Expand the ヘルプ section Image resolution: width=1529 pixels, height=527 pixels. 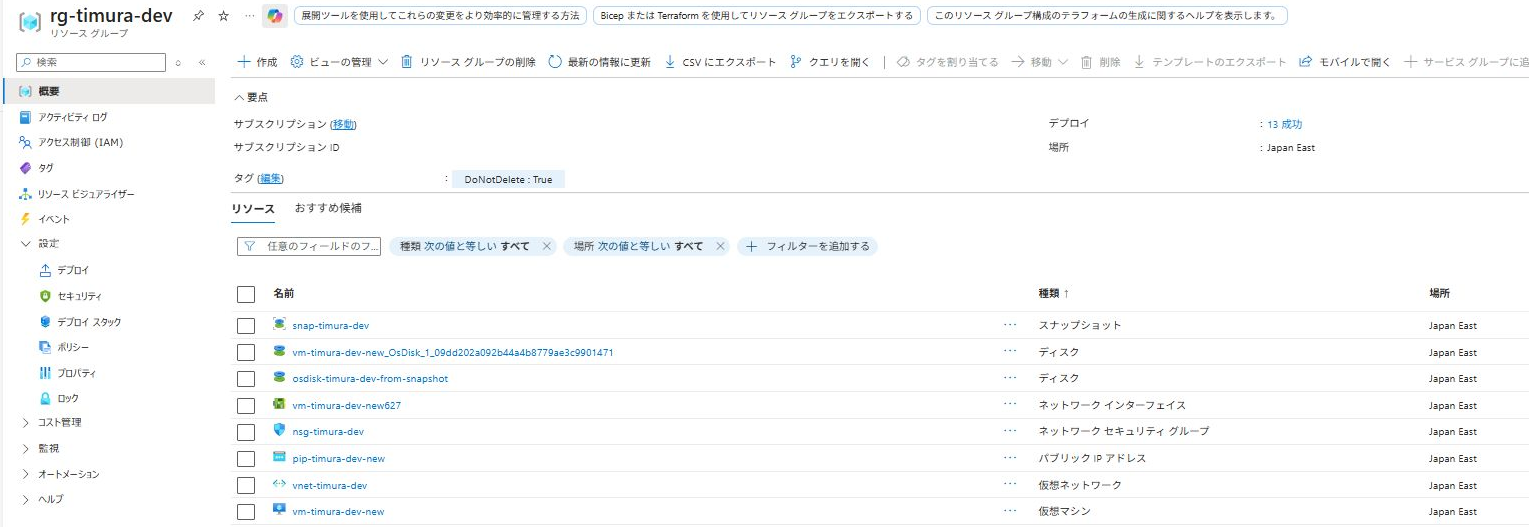point(26,499)
